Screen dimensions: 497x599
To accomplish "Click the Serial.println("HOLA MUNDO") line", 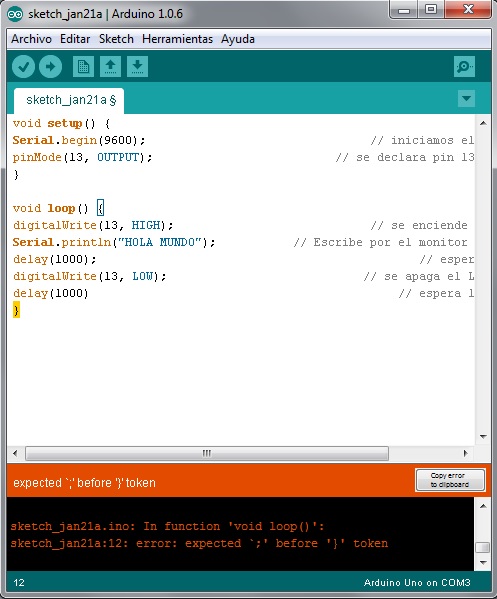I will point(114,242).
